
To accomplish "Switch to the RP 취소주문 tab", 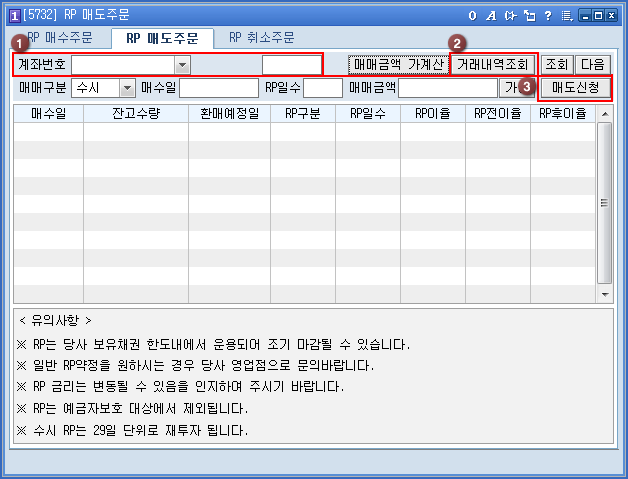I will pos(262,38).
